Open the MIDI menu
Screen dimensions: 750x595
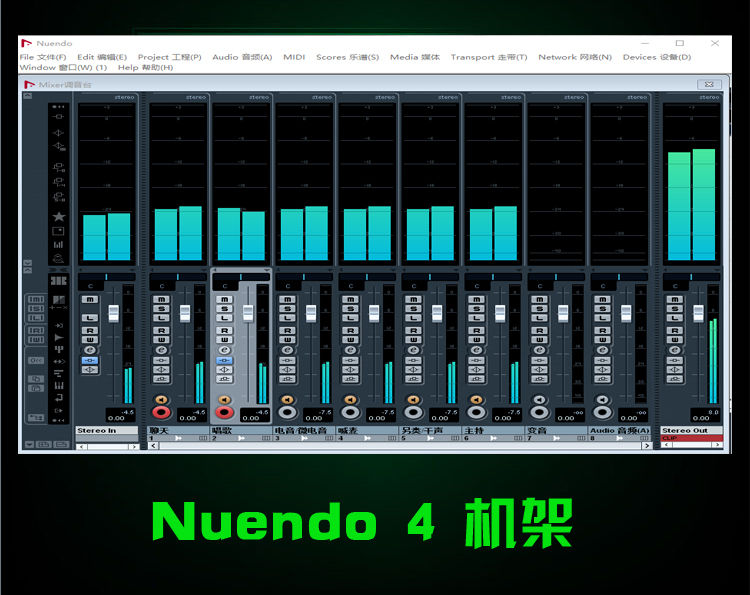294,57
